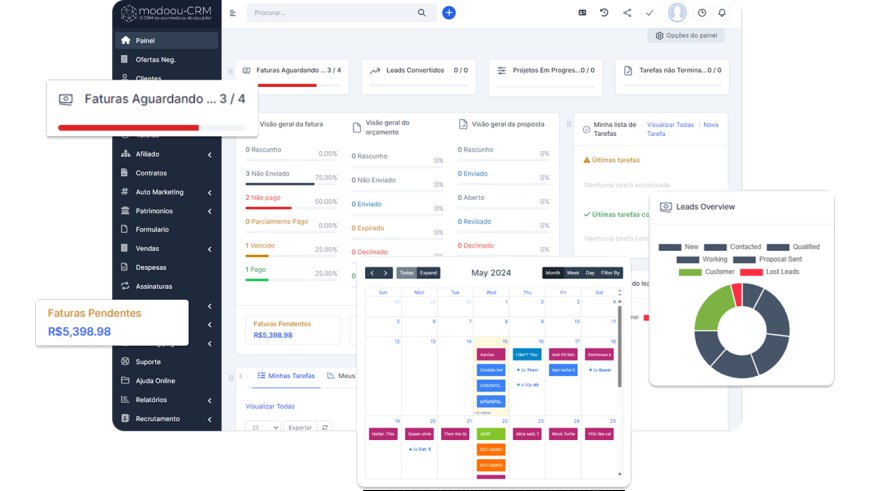Select the Auto Marketing hashtag icon
The height and width of the screenshot is (491, 870).
[125, 191]
